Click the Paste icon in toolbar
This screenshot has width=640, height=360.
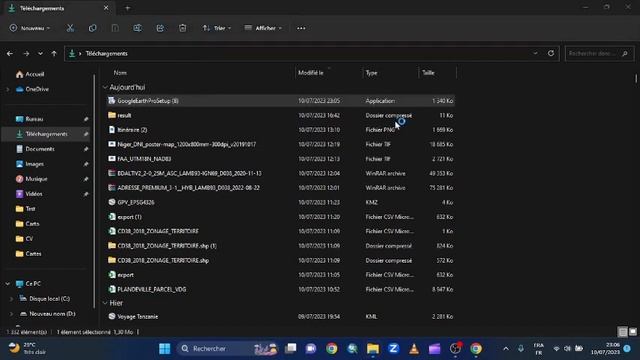[115, 28]
